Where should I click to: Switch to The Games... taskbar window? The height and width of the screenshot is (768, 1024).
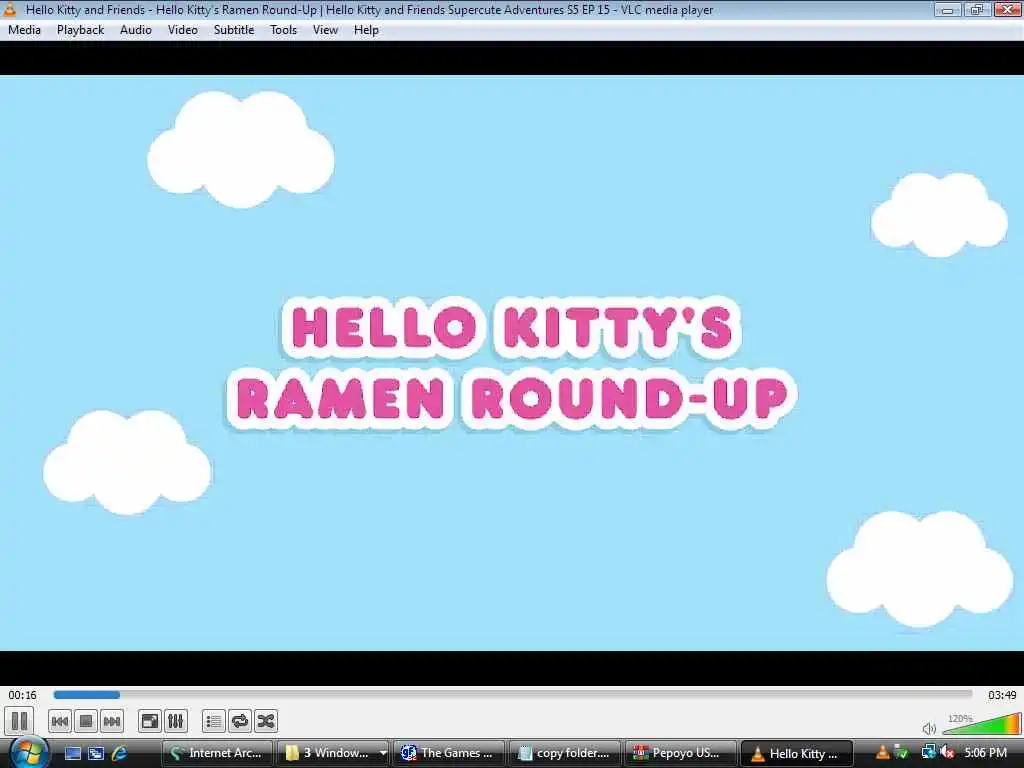tap(449, 753)
